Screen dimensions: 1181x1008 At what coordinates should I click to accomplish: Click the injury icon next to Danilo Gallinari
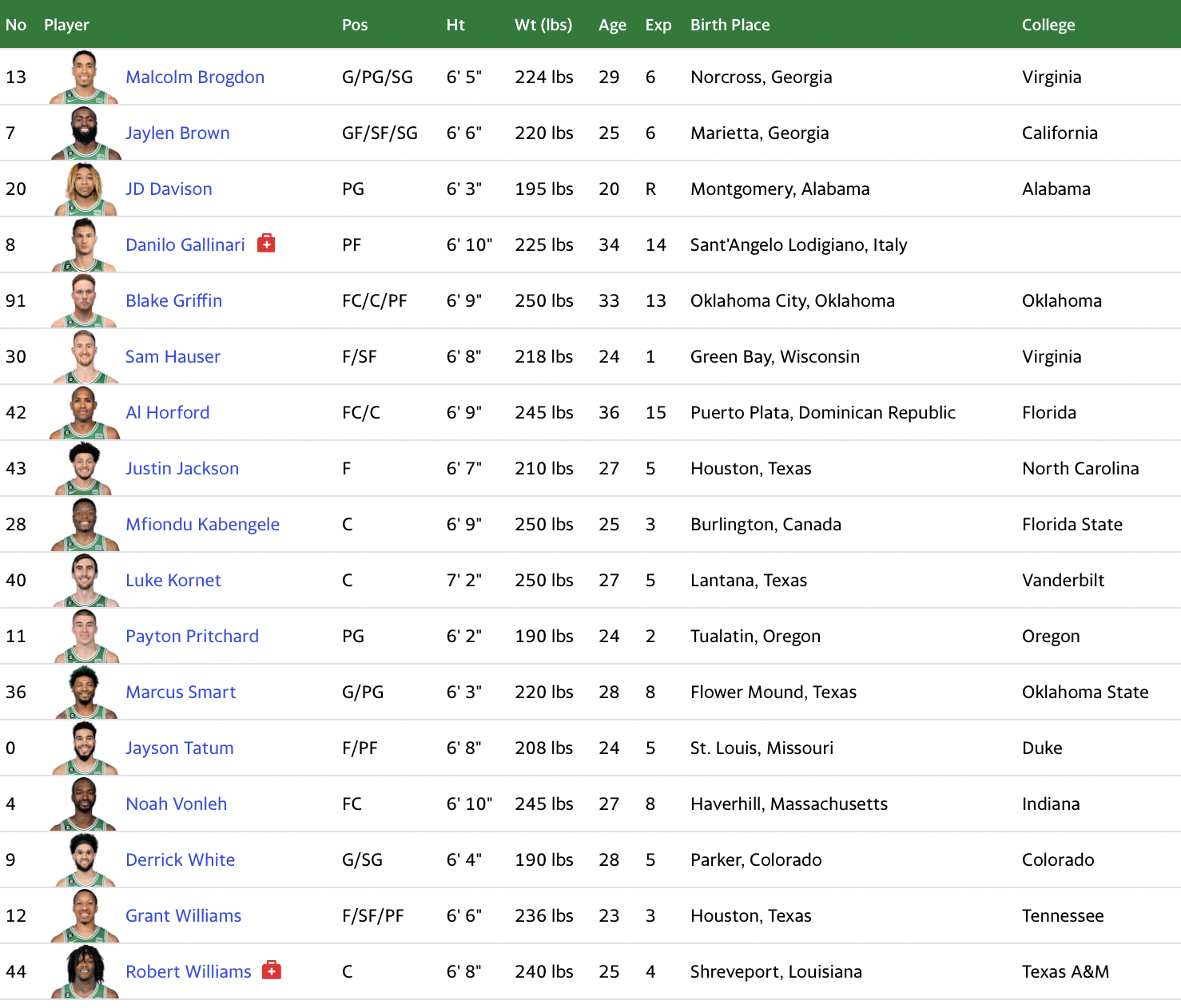pyautogui.click(x=266, y=244)
